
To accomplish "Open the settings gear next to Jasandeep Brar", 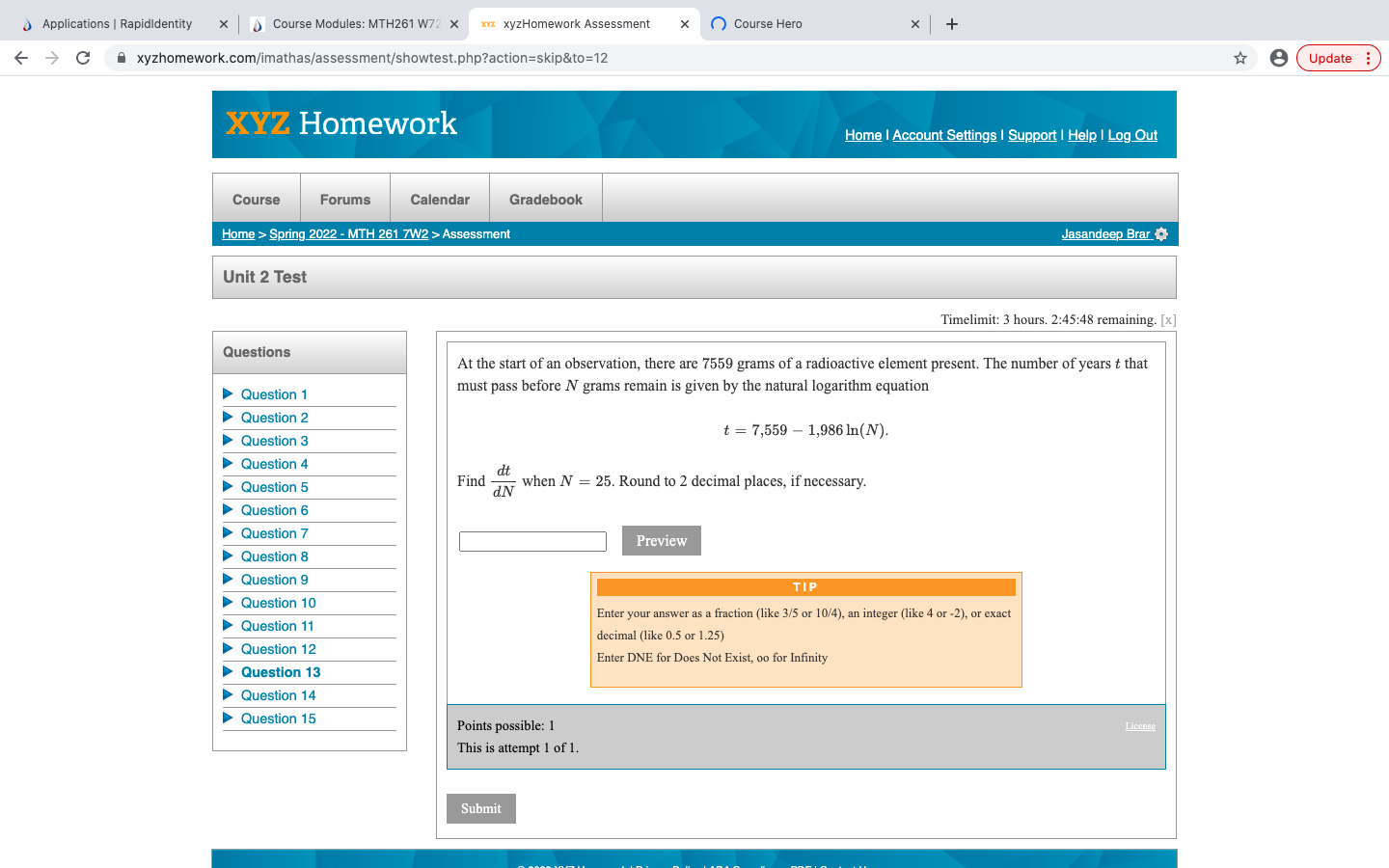I will [x=1161, y=233].
